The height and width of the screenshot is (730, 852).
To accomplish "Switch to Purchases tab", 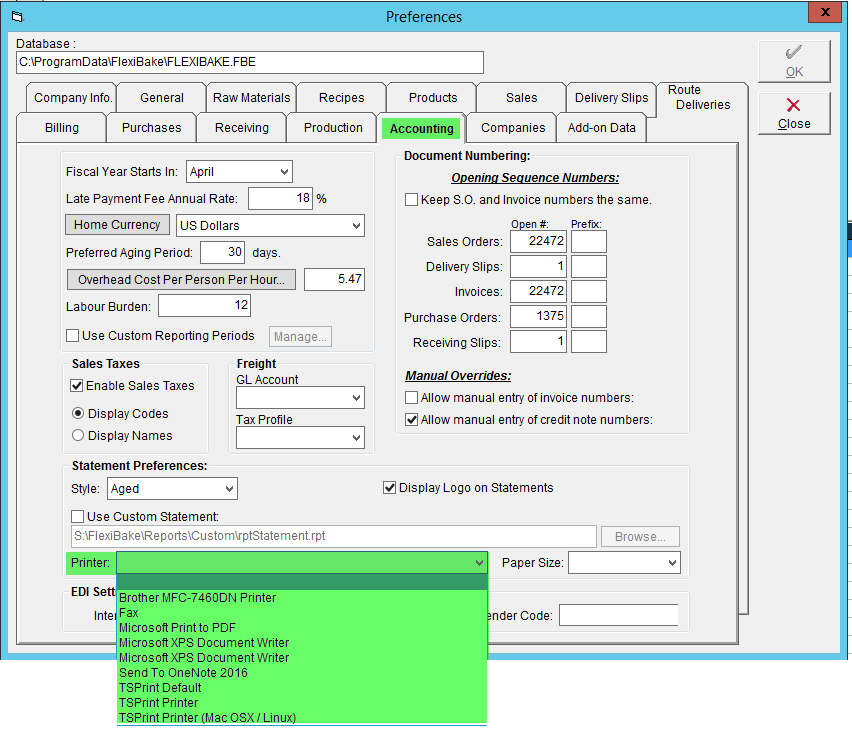I will (x=151, y=128).
